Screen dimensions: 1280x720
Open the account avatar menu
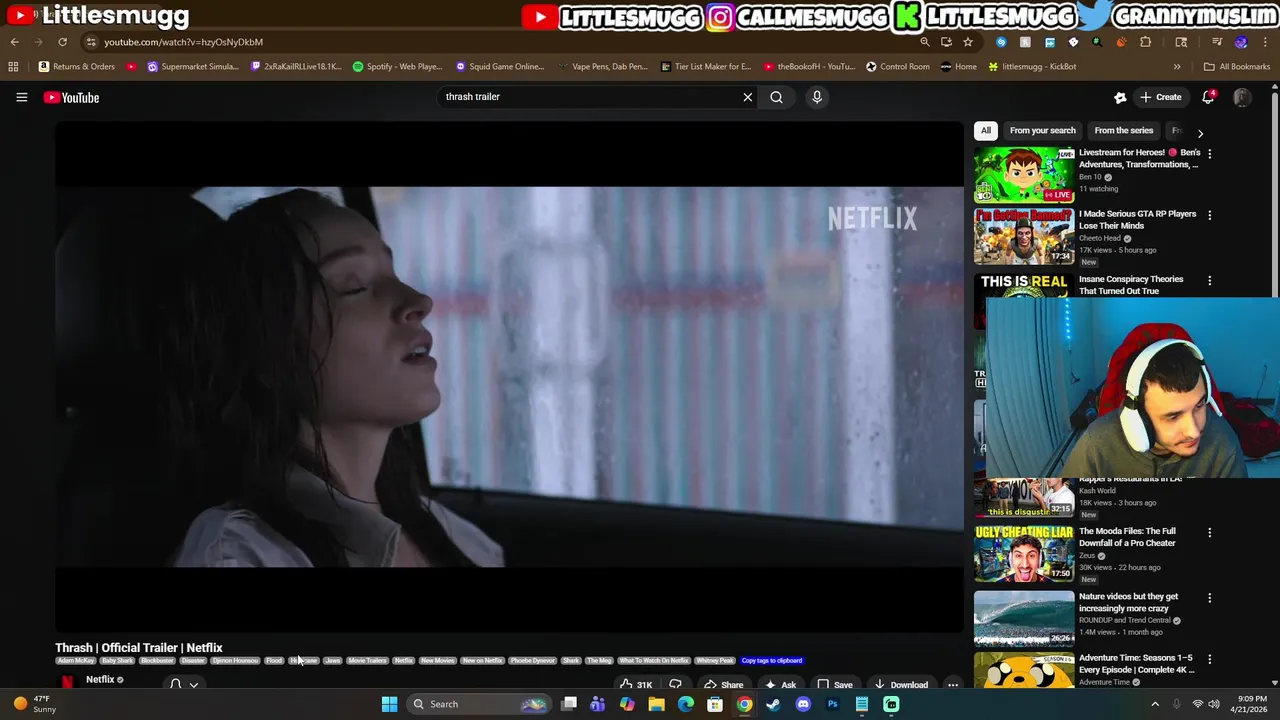click(1241, 97)
